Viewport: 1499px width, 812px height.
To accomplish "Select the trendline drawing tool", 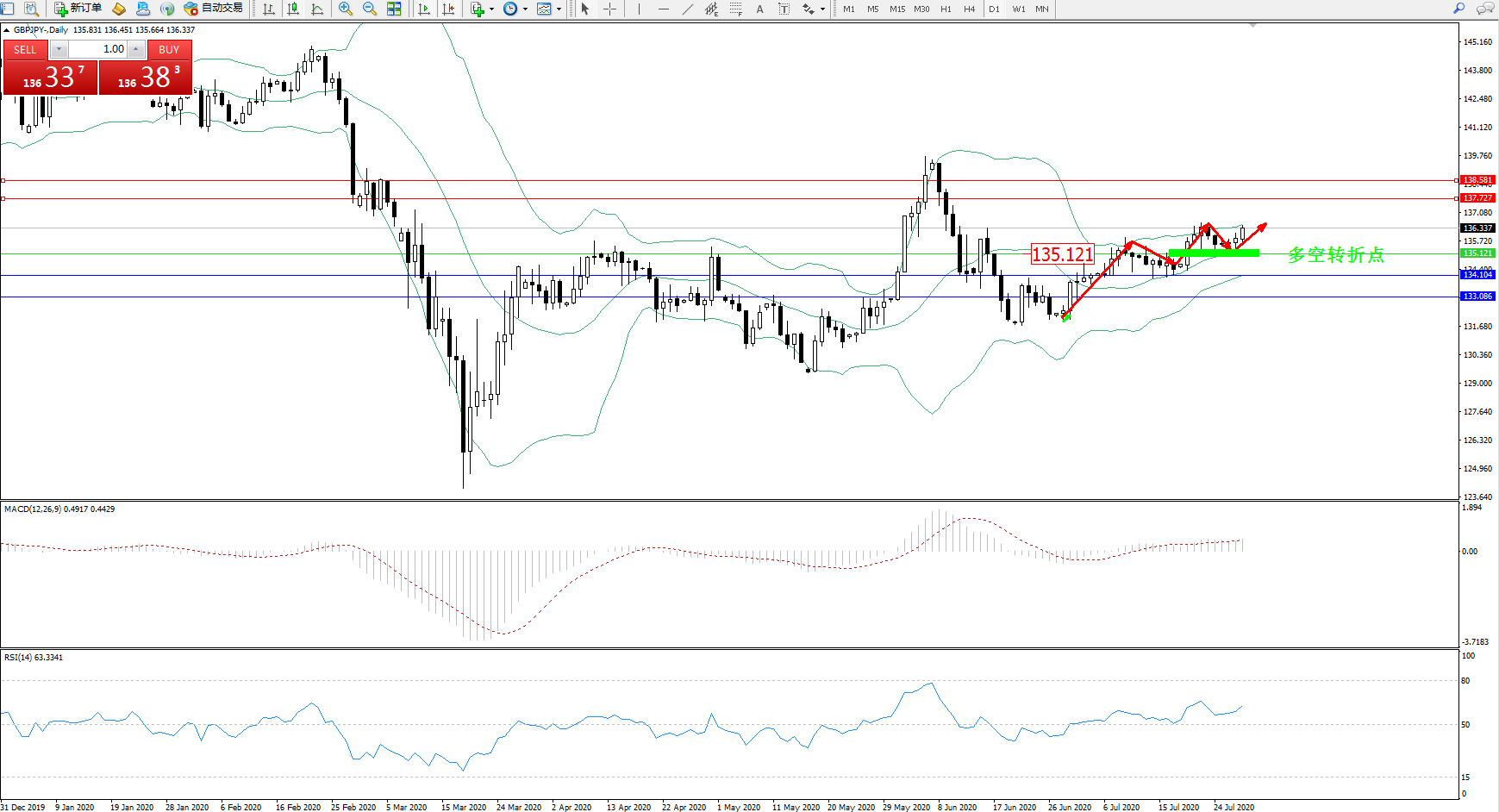I will pyautogui.click(x=687, y=9).
